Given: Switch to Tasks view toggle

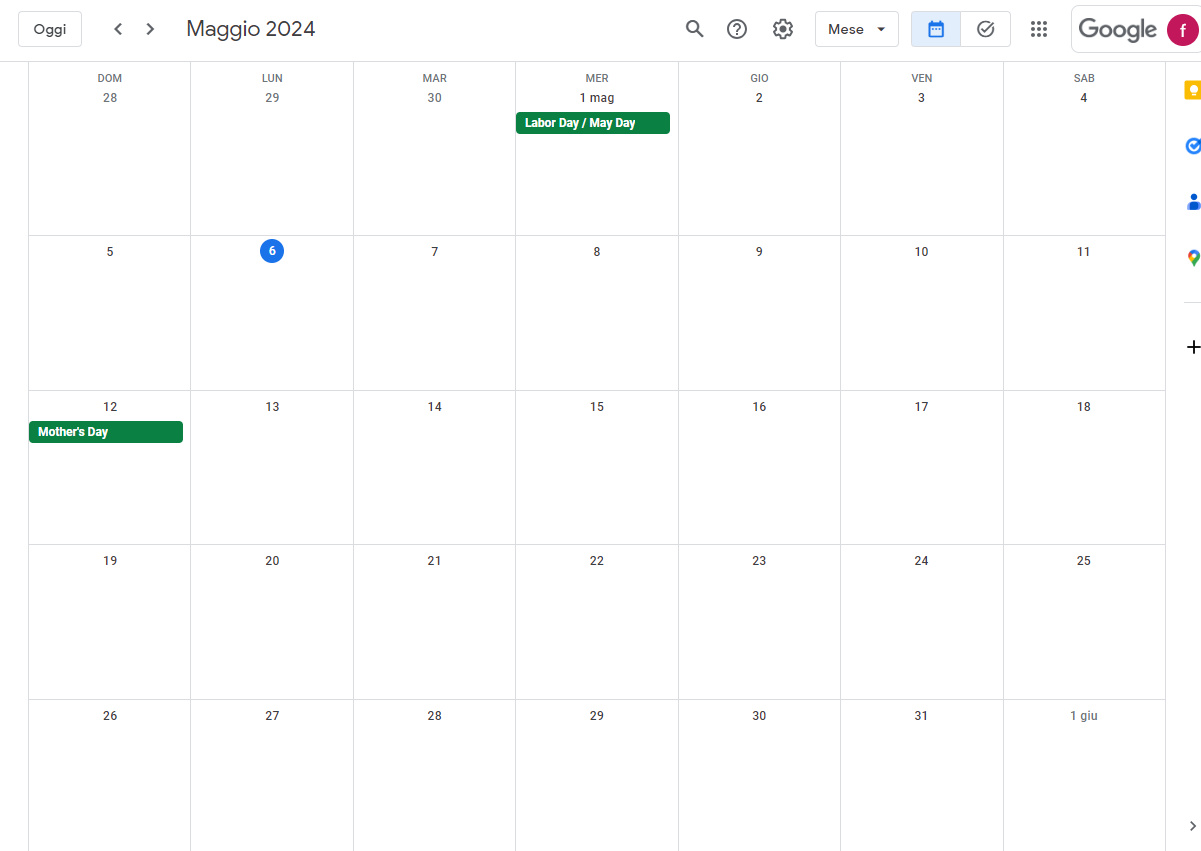Looking at the screenshot, I should click(985, 29).
